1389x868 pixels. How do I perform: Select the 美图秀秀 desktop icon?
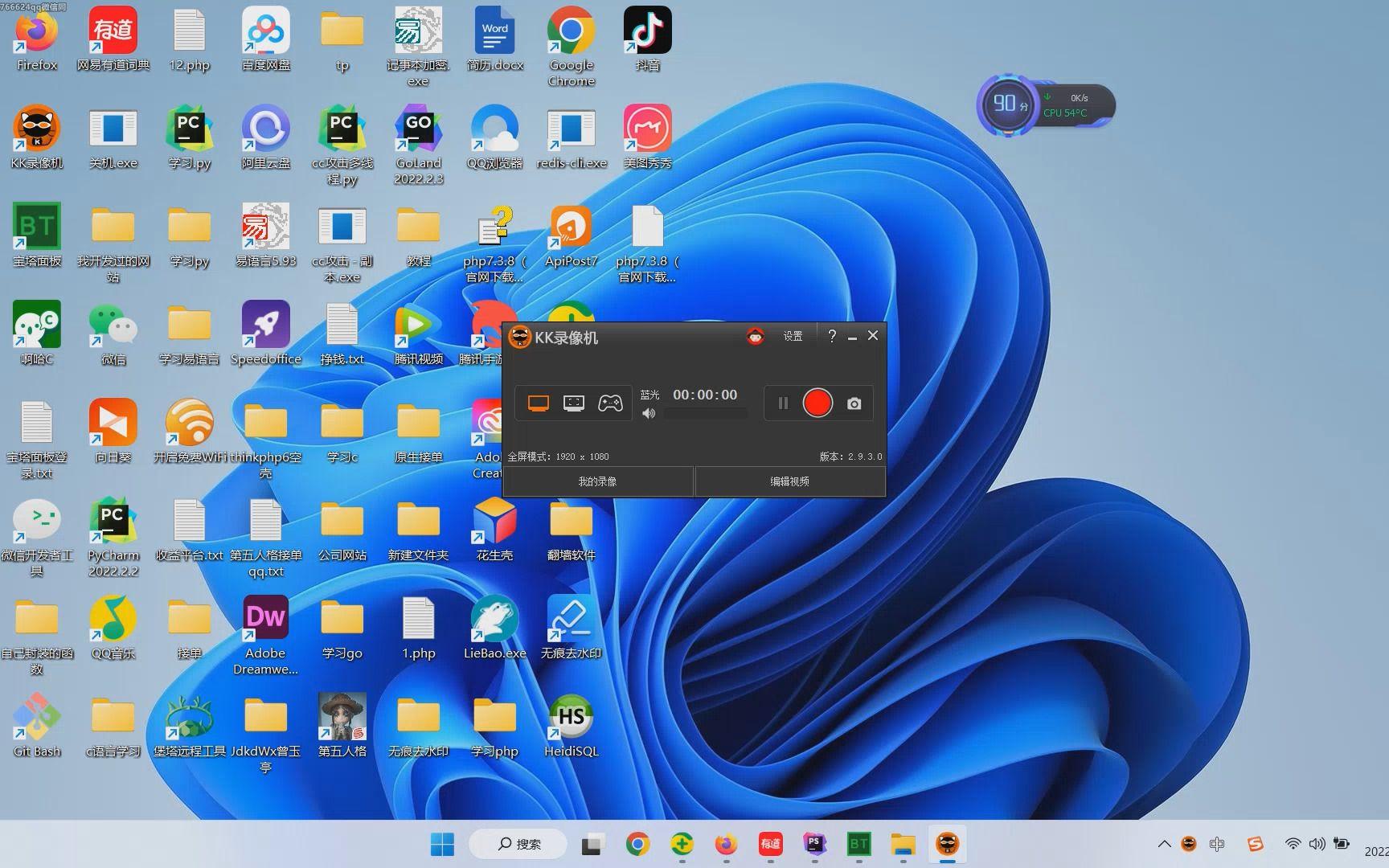648,137
